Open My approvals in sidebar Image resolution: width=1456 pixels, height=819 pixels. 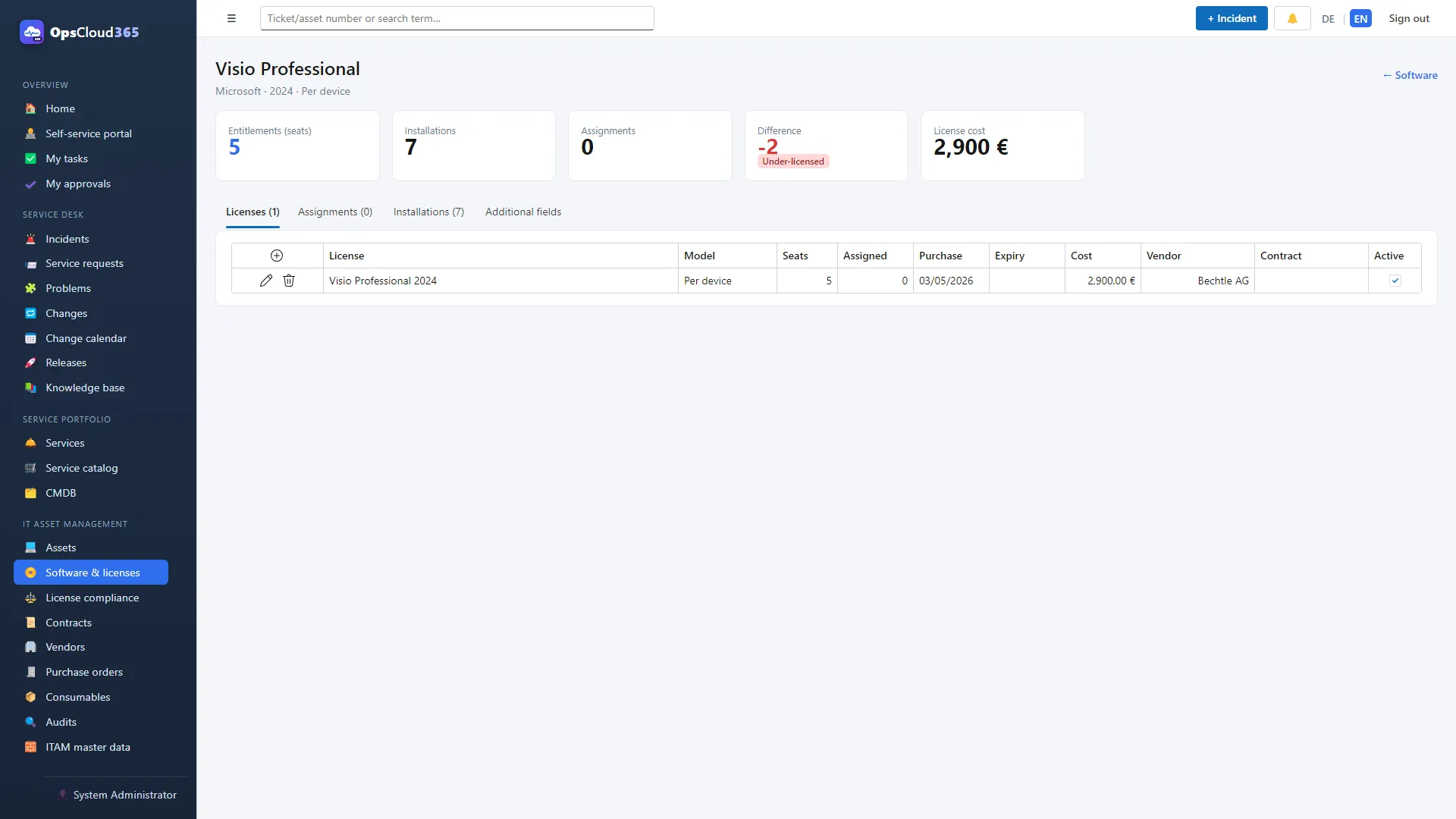click(x=91, y=184)
